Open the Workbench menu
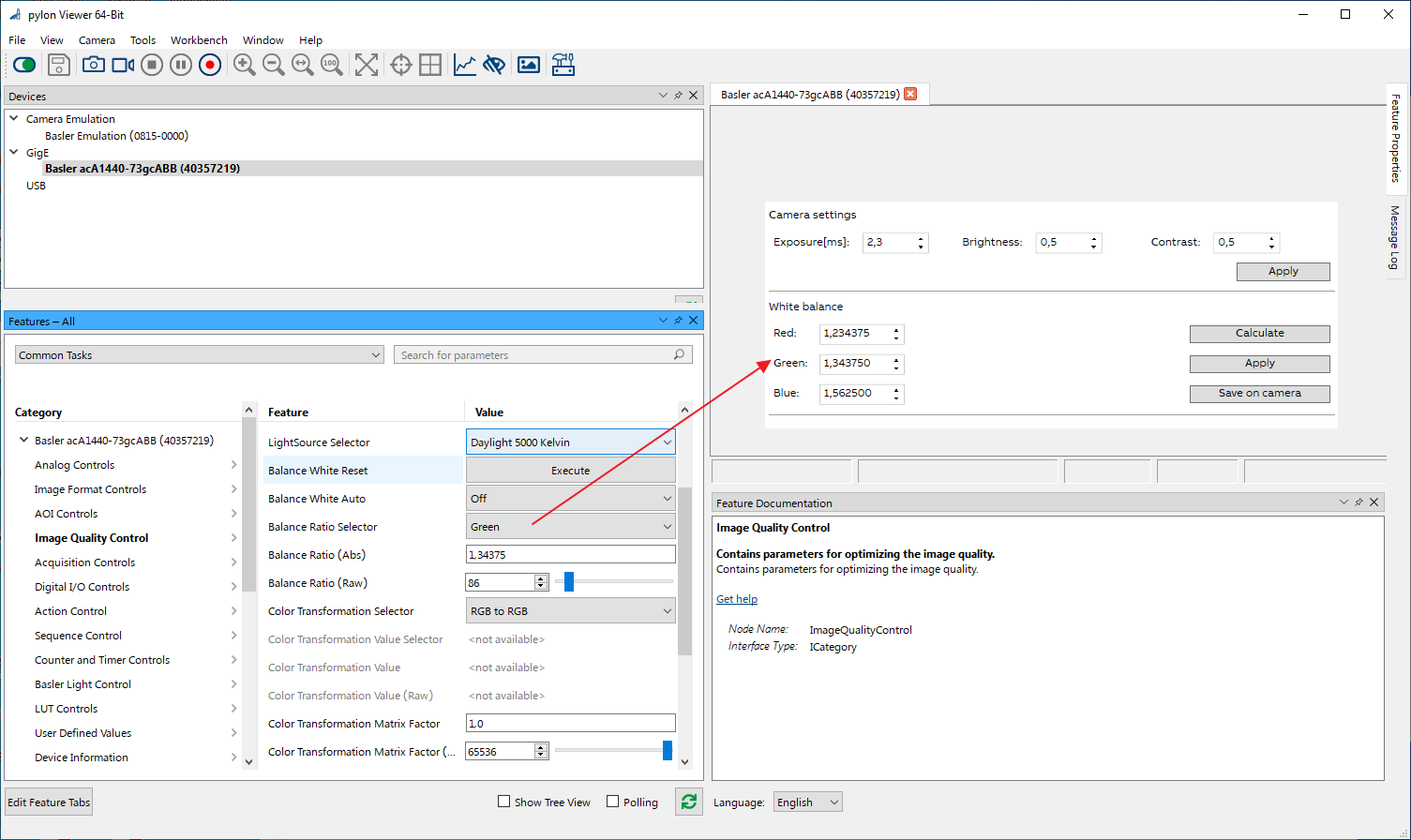 point(199,40)
